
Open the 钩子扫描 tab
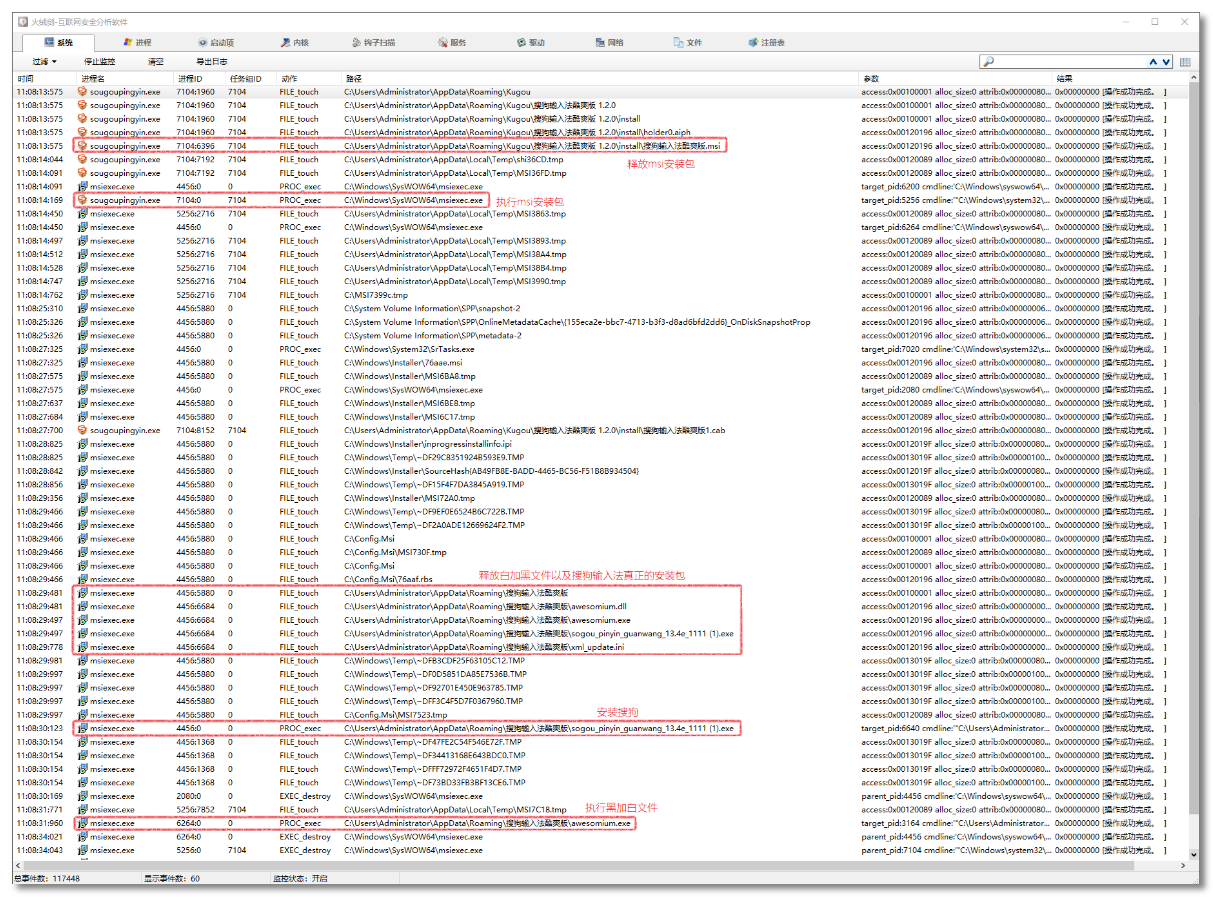pos(373,43)
